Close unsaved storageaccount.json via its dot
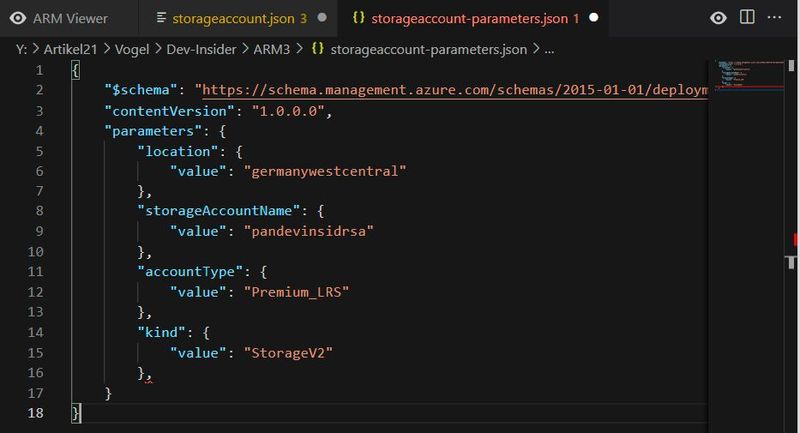The image size is (800, 433). 322,17
